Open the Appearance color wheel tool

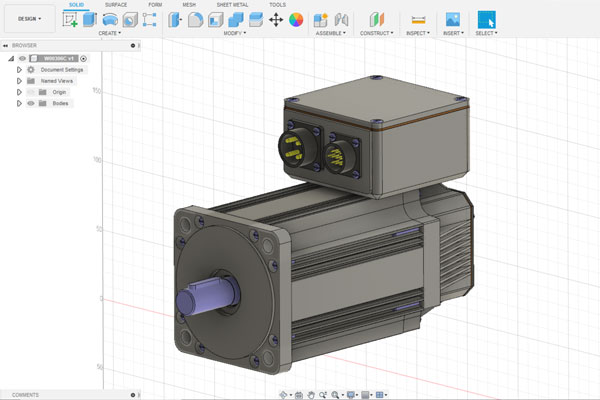[296, 20]
